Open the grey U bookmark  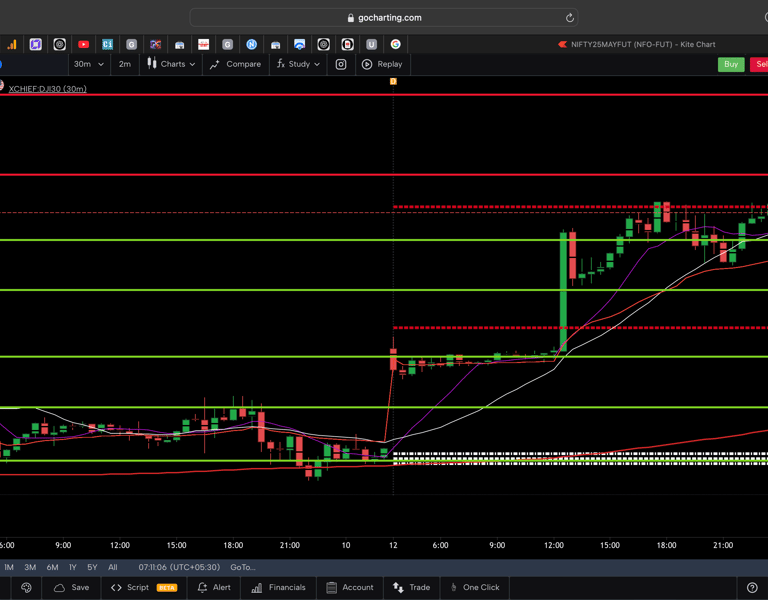coord(371,45)
